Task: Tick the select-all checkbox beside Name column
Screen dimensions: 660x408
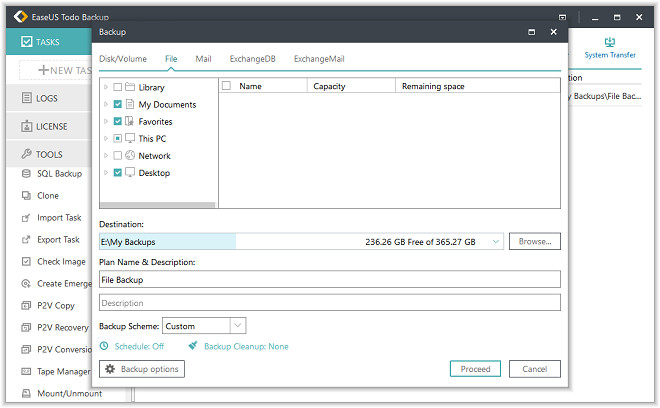Action: coord(226,86)
